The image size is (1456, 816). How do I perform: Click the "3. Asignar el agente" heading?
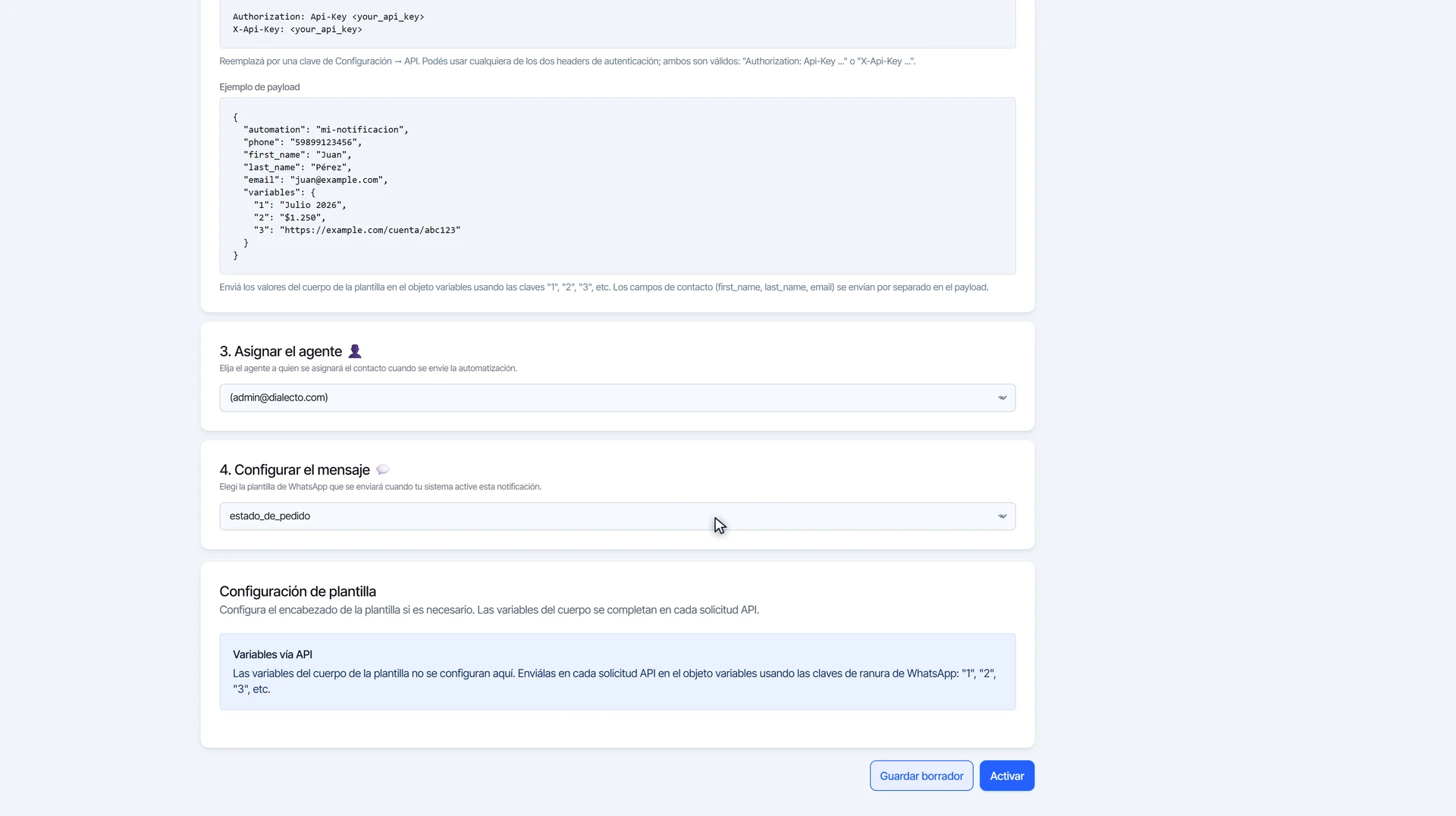pyautogui.click(x=281, y=351)
